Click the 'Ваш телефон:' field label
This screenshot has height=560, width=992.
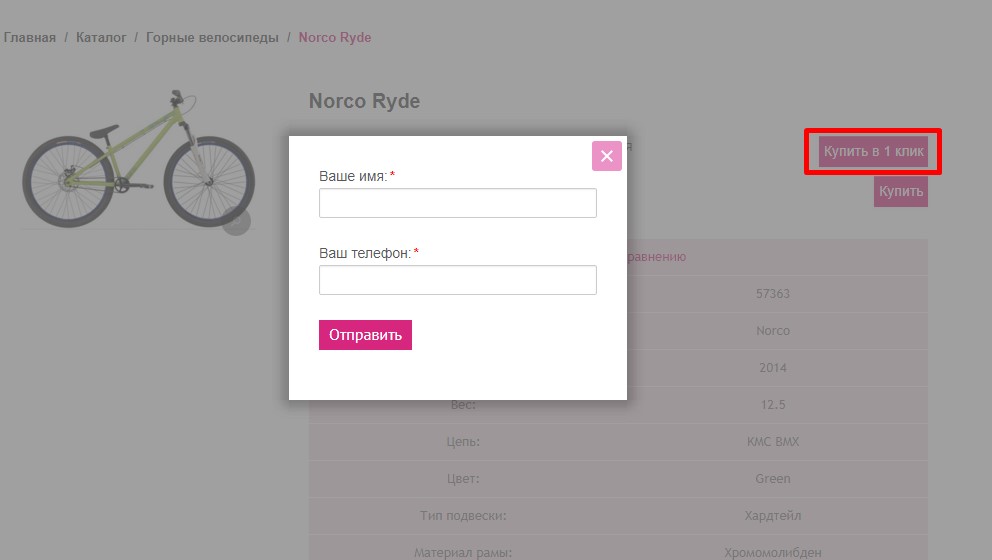pos(365,253)
